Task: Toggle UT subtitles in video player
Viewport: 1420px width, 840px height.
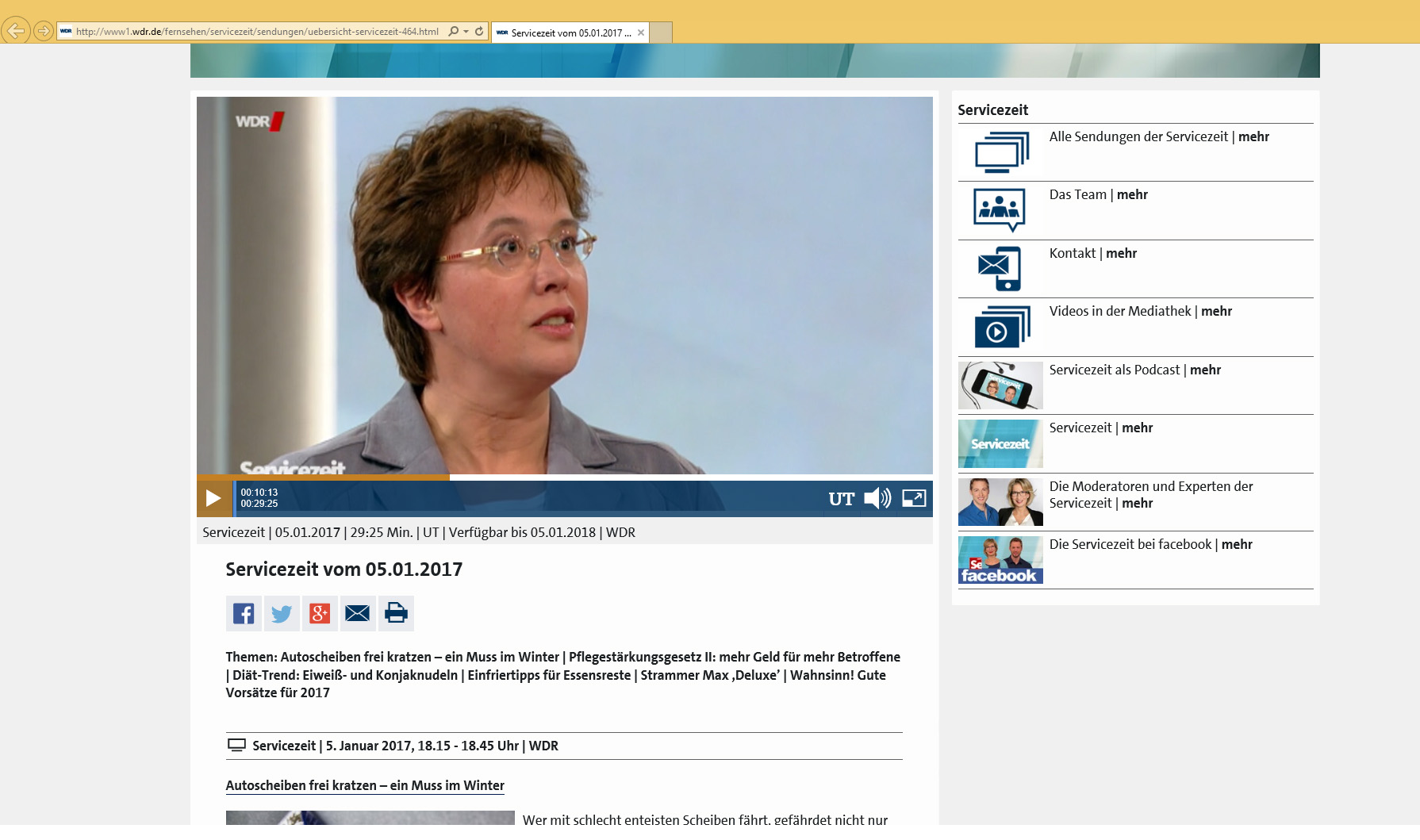Action: point(841,499)
